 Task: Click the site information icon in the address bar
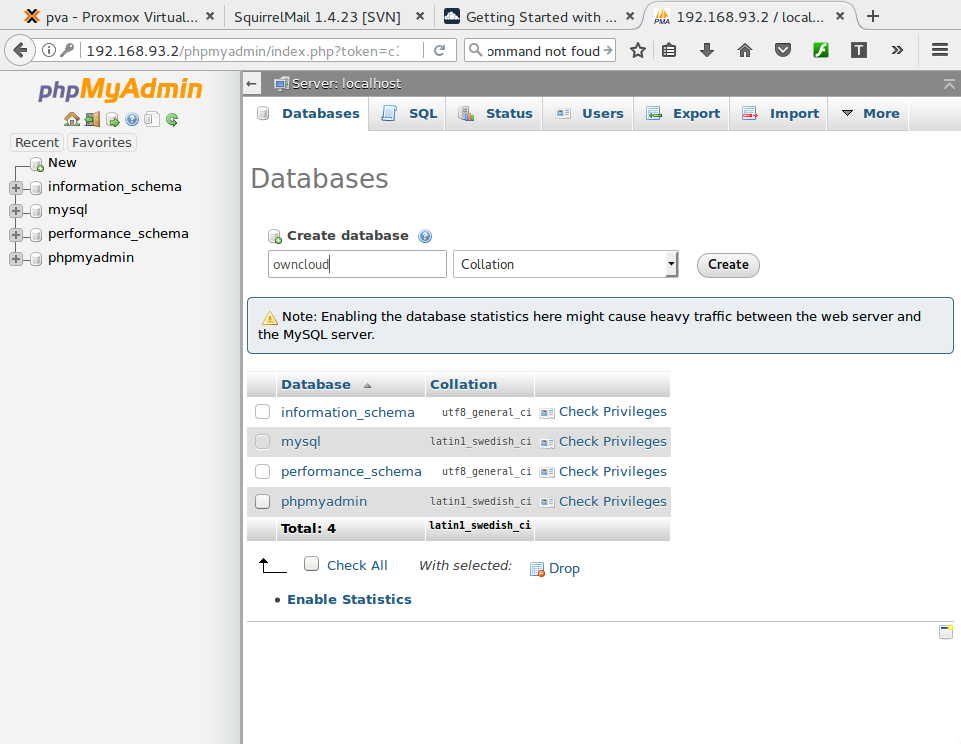click(x=49, y=50)
